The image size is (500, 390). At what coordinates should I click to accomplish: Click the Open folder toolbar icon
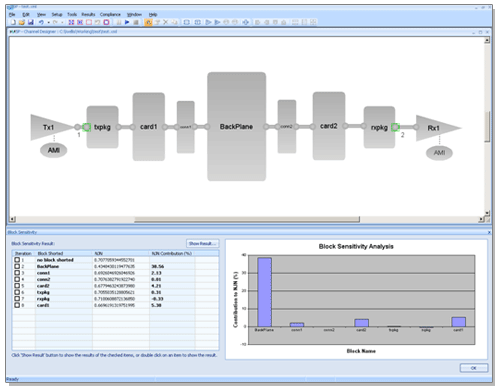coord(22,22)
